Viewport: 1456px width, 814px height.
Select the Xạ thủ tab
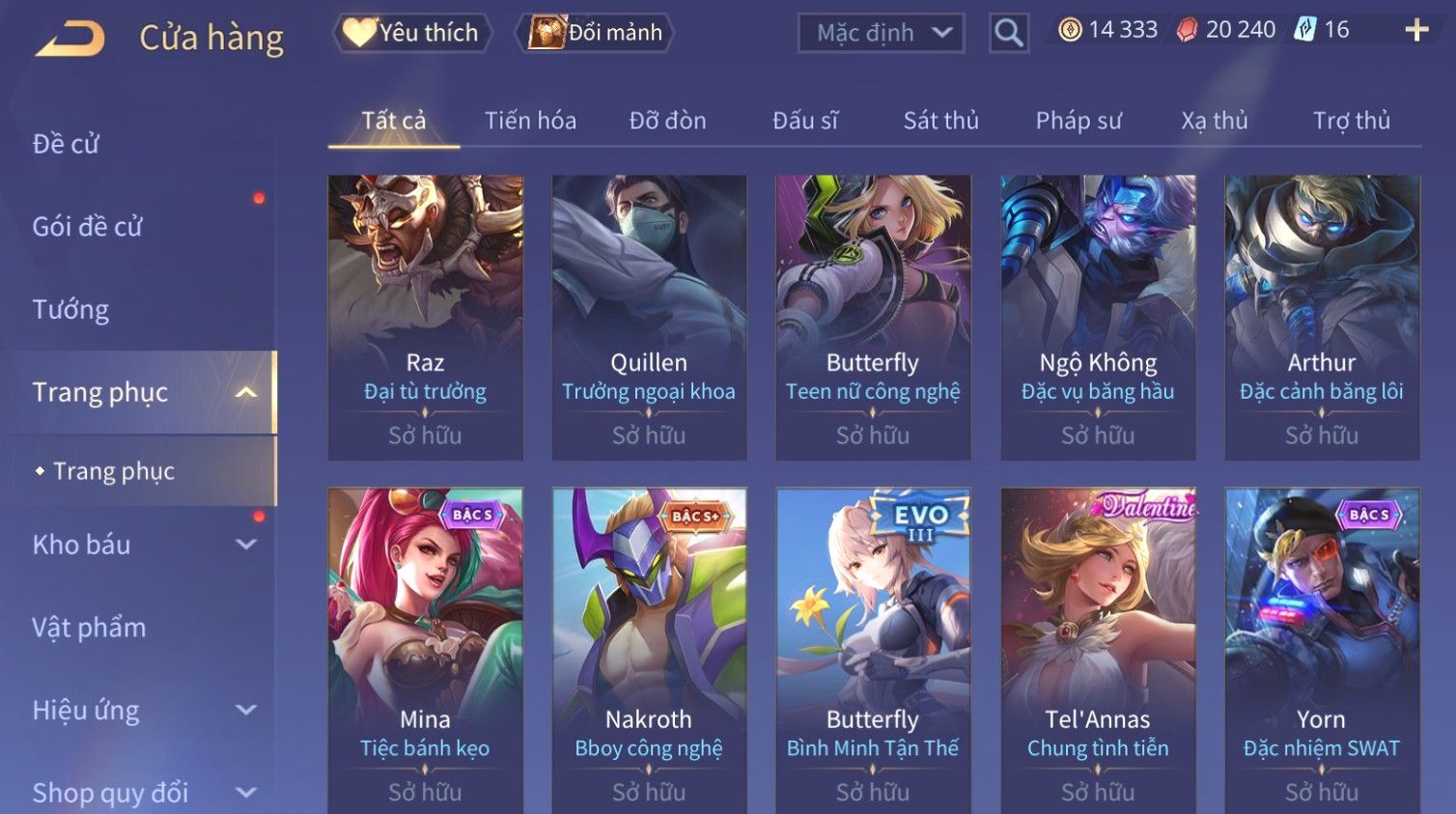1215,121
